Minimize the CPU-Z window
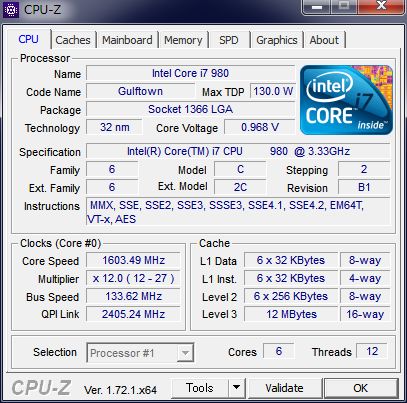 [x=316, y=6]
